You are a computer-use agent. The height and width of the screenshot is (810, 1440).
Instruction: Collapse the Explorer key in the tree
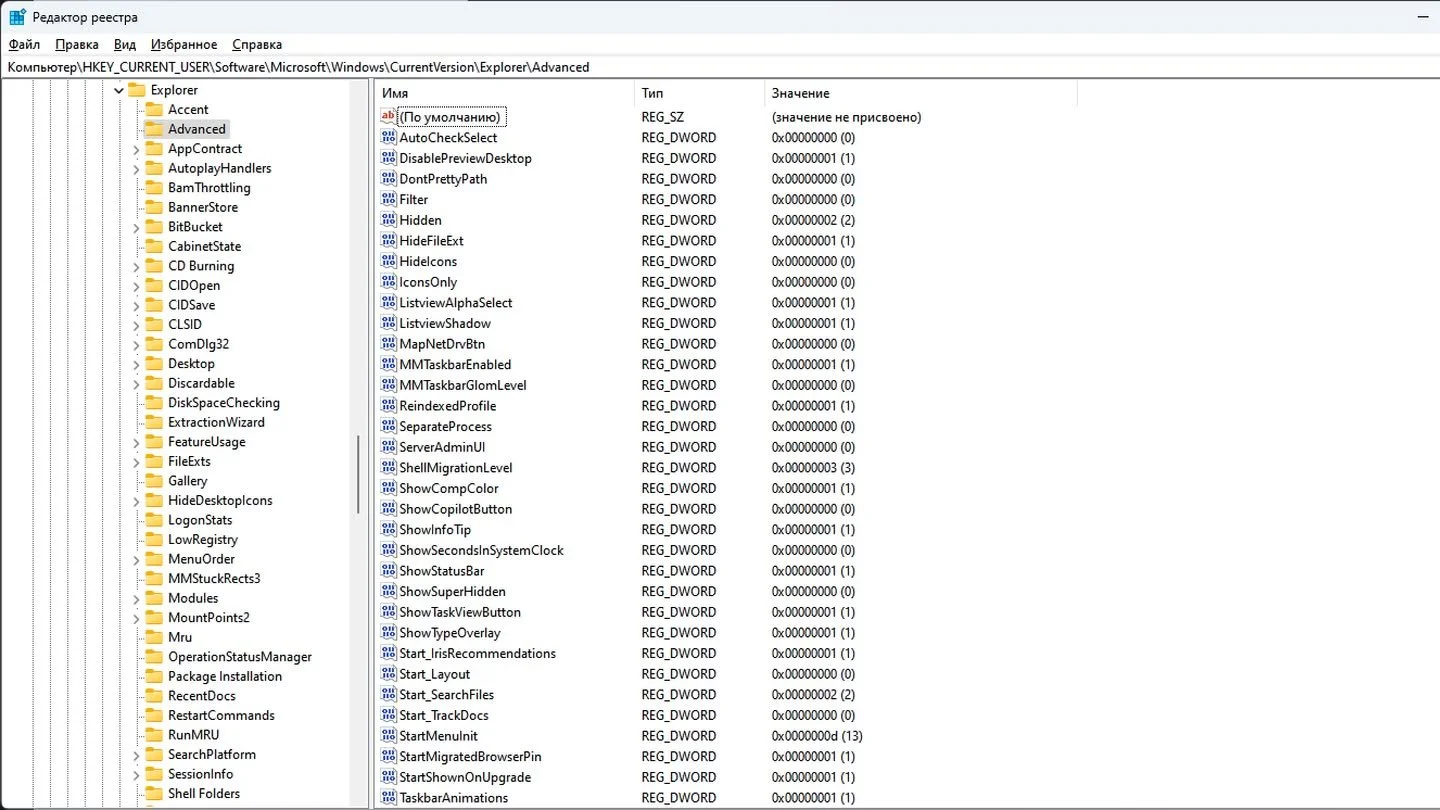(119, 90)
